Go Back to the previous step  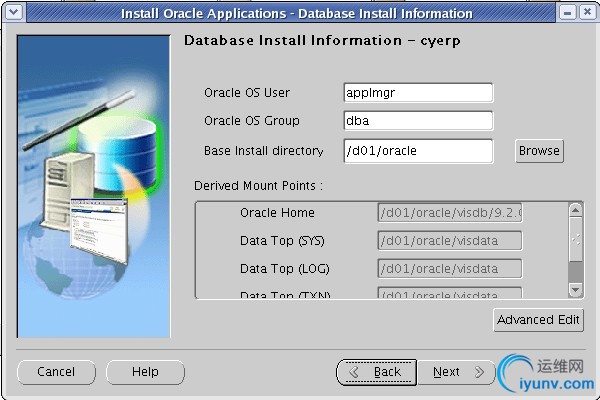[x=377, y=372]
